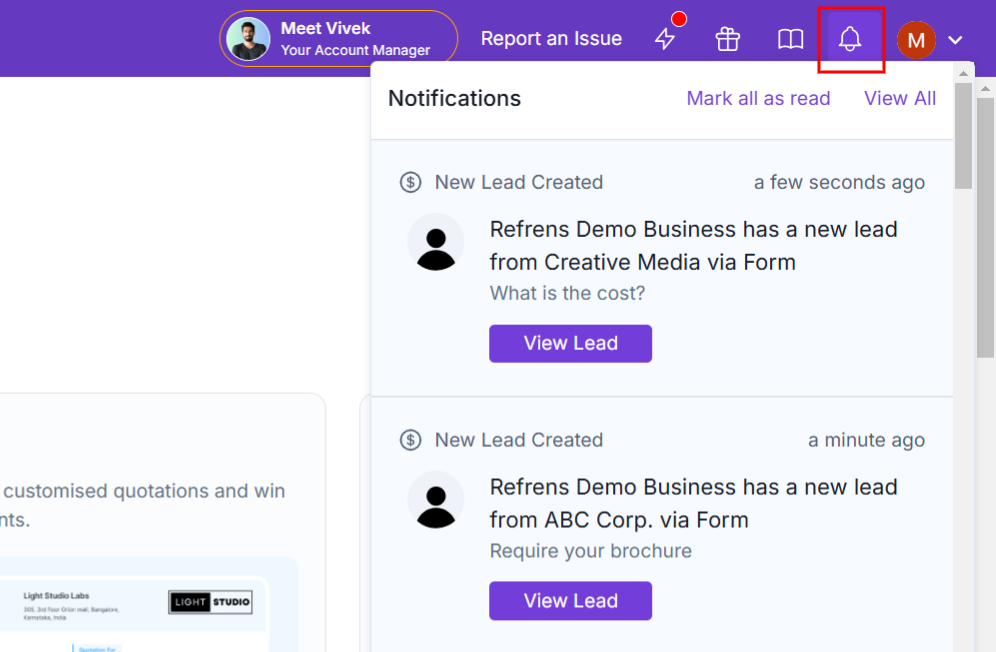Click Meet Vivek account manager badge
The width and height of the screenshot is (996, 652).
339,39
